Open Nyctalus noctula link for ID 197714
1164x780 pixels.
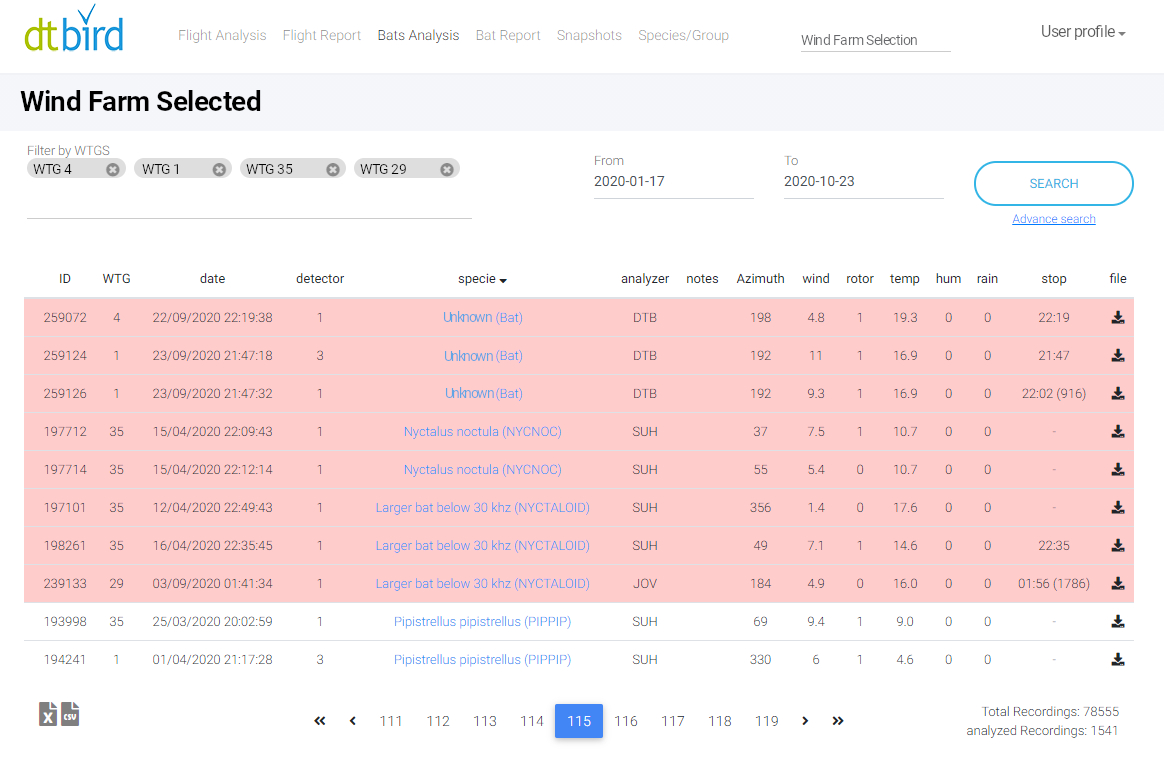pos(483,470)
